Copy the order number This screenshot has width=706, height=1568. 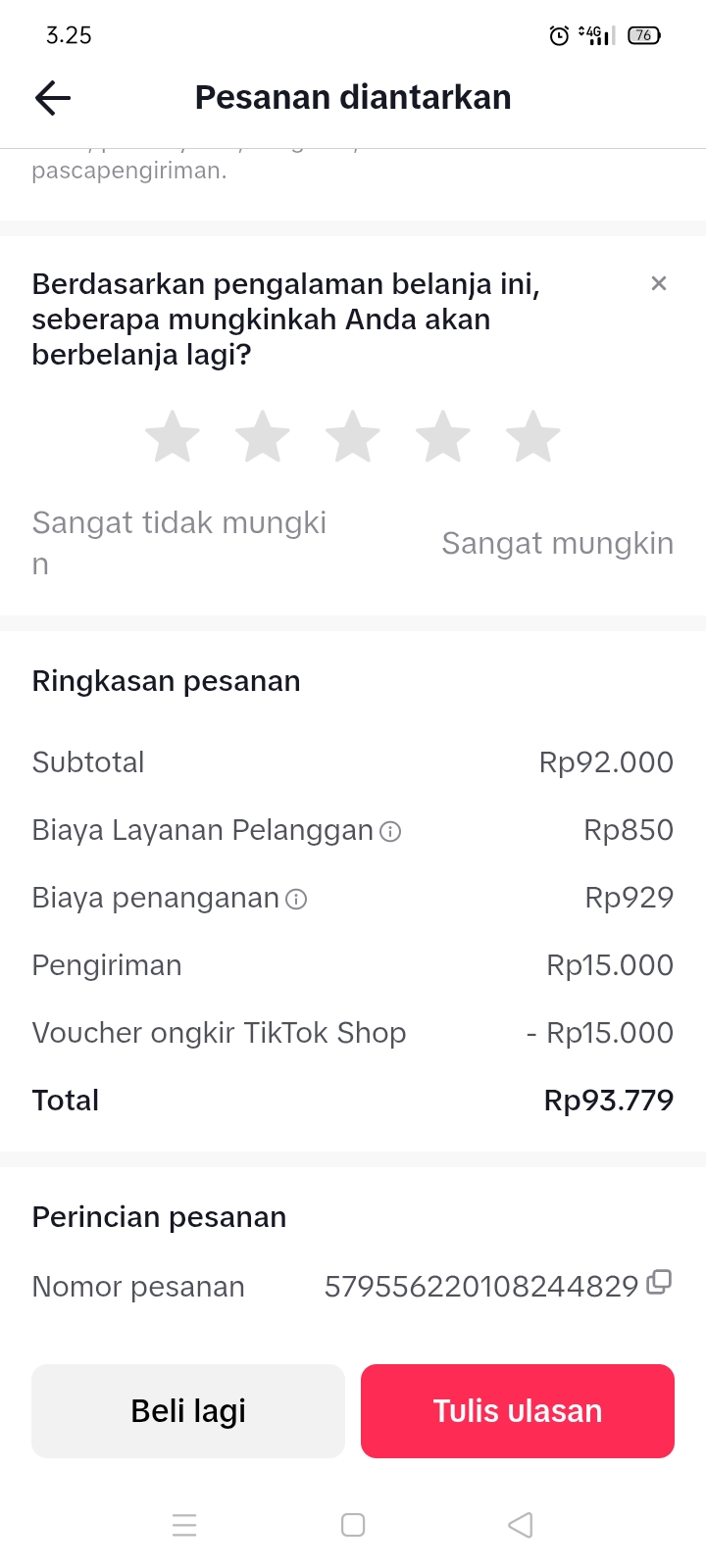click(660, 1283)
